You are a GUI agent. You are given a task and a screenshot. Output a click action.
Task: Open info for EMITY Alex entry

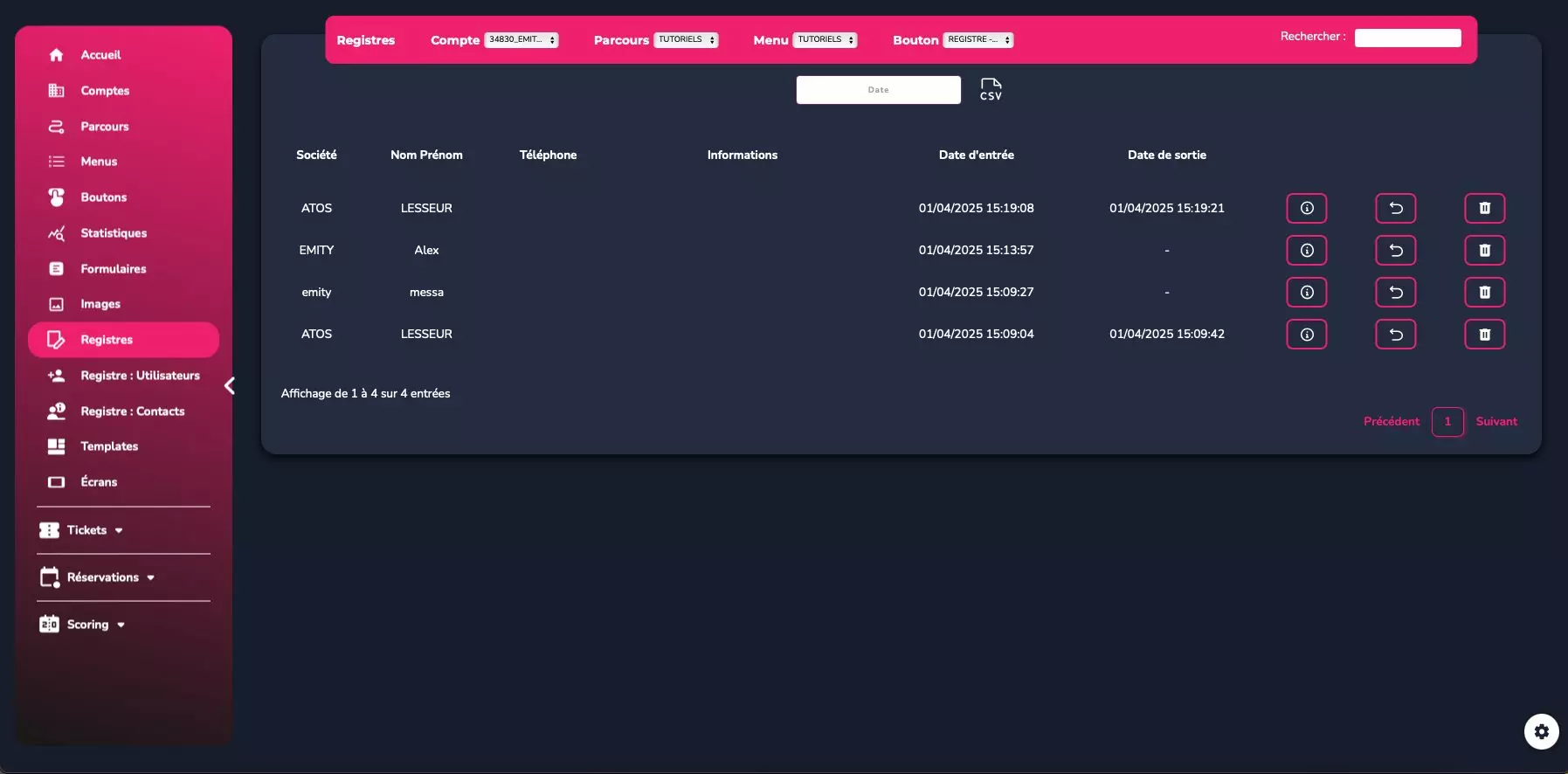(1306, 250)
